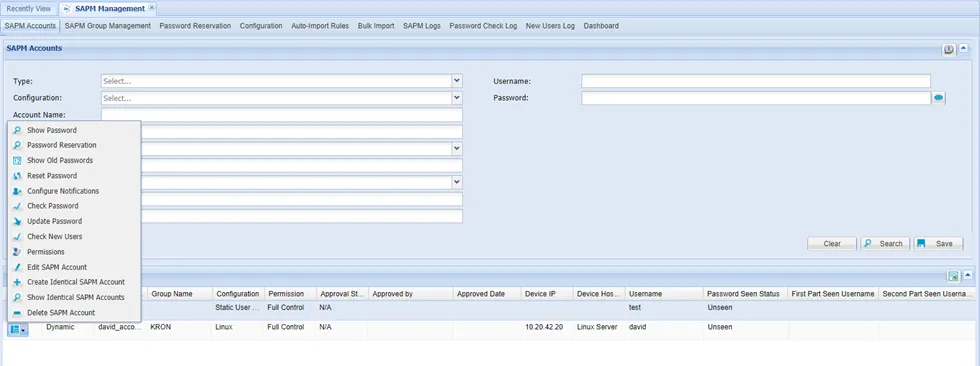Click the export icon above results grid
Viewport: 980px width, 366px height.
click(x=954, y=275)
